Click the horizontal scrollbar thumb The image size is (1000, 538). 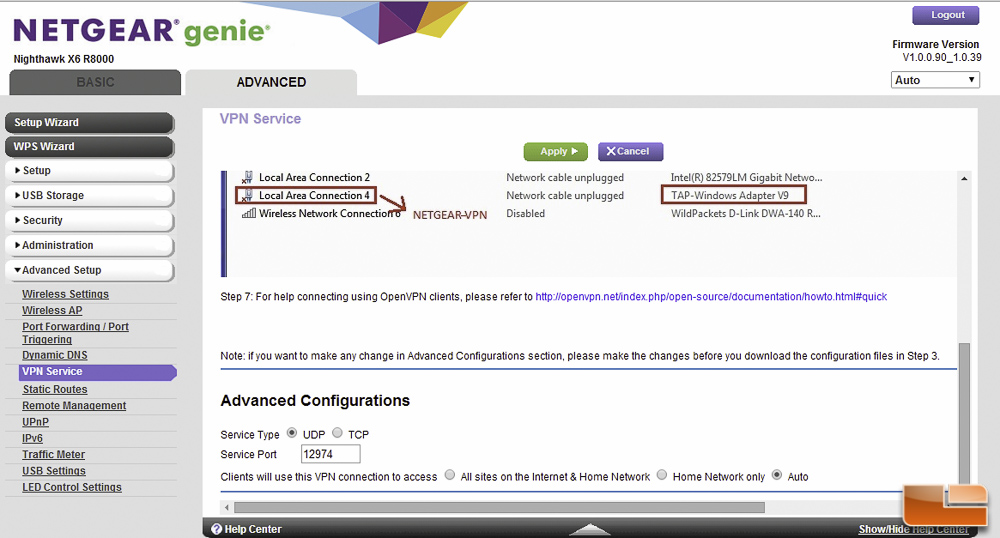[499, 507]
